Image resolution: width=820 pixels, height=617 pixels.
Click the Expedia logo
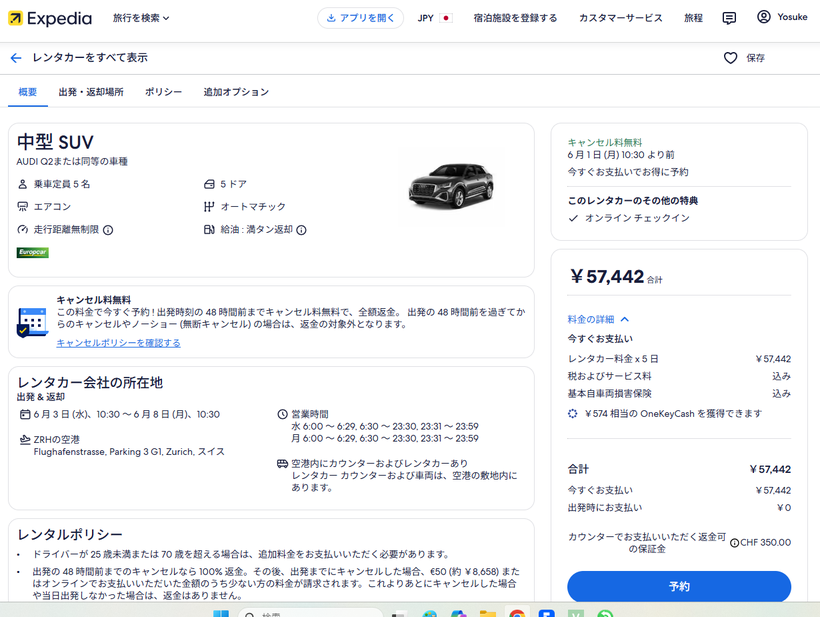tap(50, 18)
